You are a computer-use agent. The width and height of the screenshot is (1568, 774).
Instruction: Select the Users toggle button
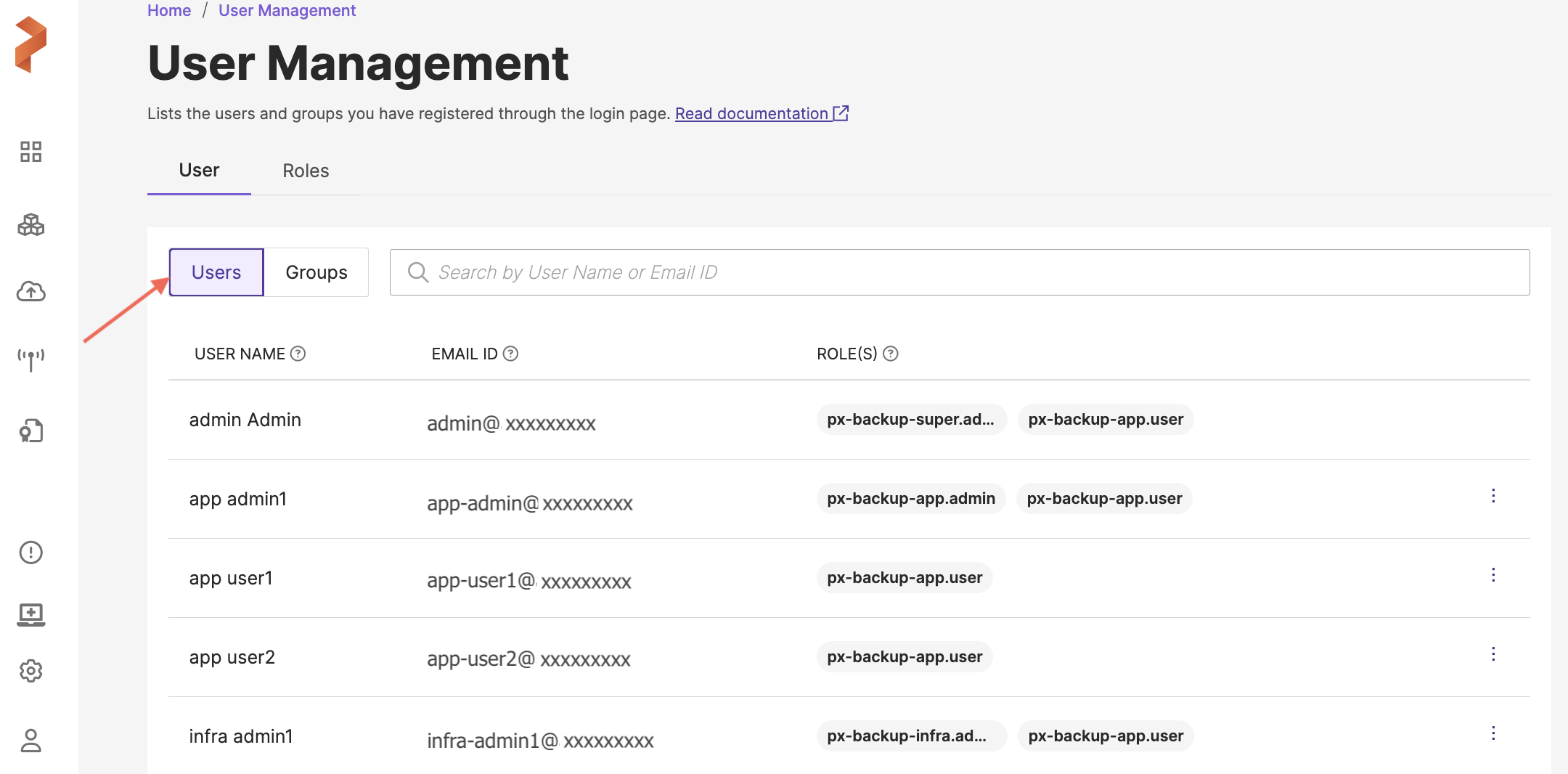(216, 272)
